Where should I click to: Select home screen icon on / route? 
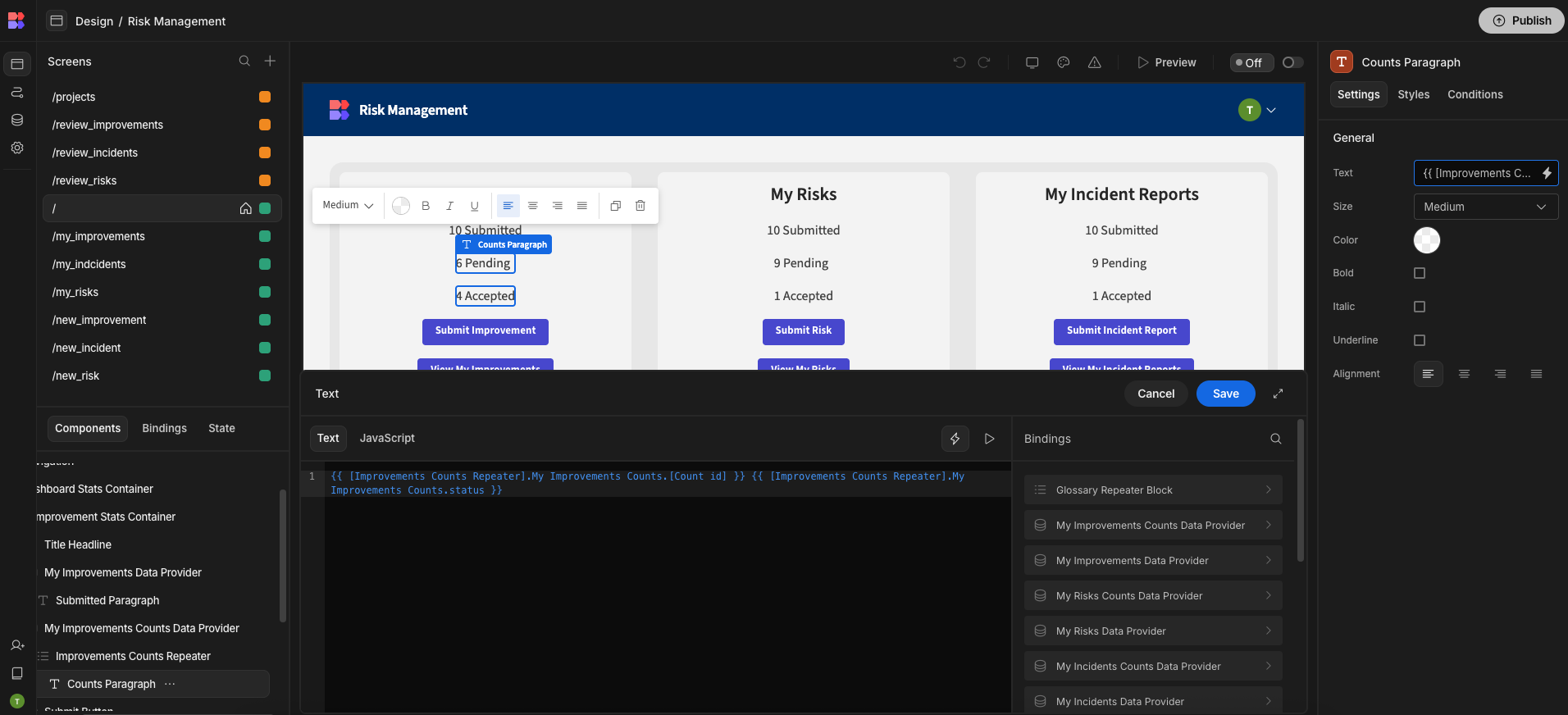pos(245,208)
